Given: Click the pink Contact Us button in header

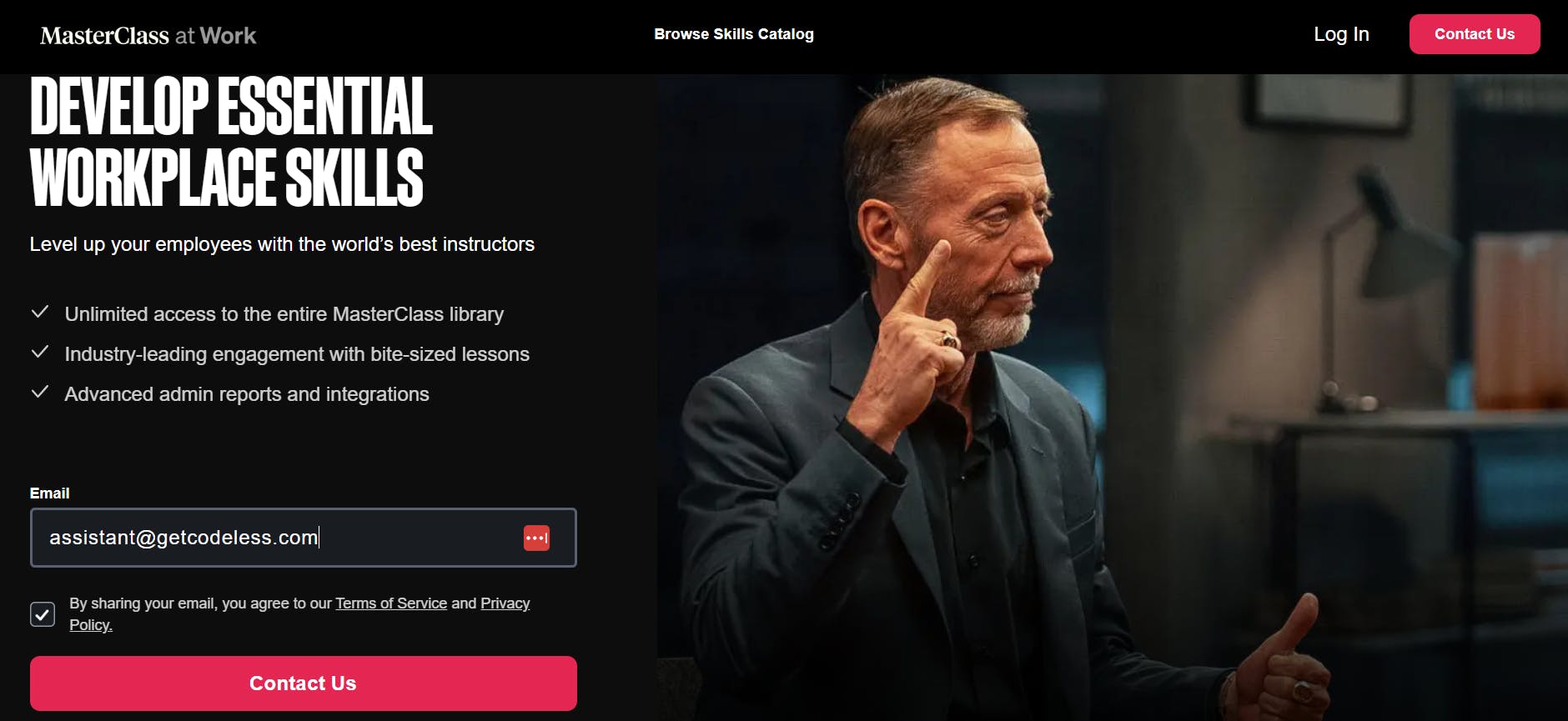Looking at the screenshot, I should coord(1475,34).
